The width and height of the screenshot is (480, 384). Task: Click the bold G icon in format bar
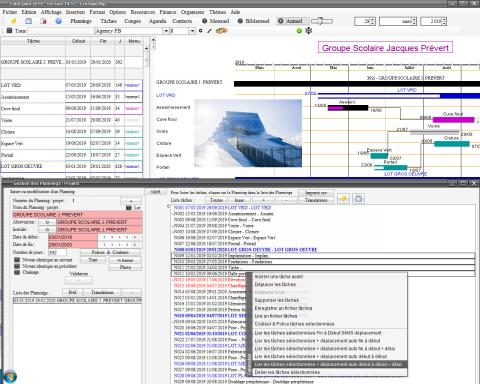click(x=201, y=31)
